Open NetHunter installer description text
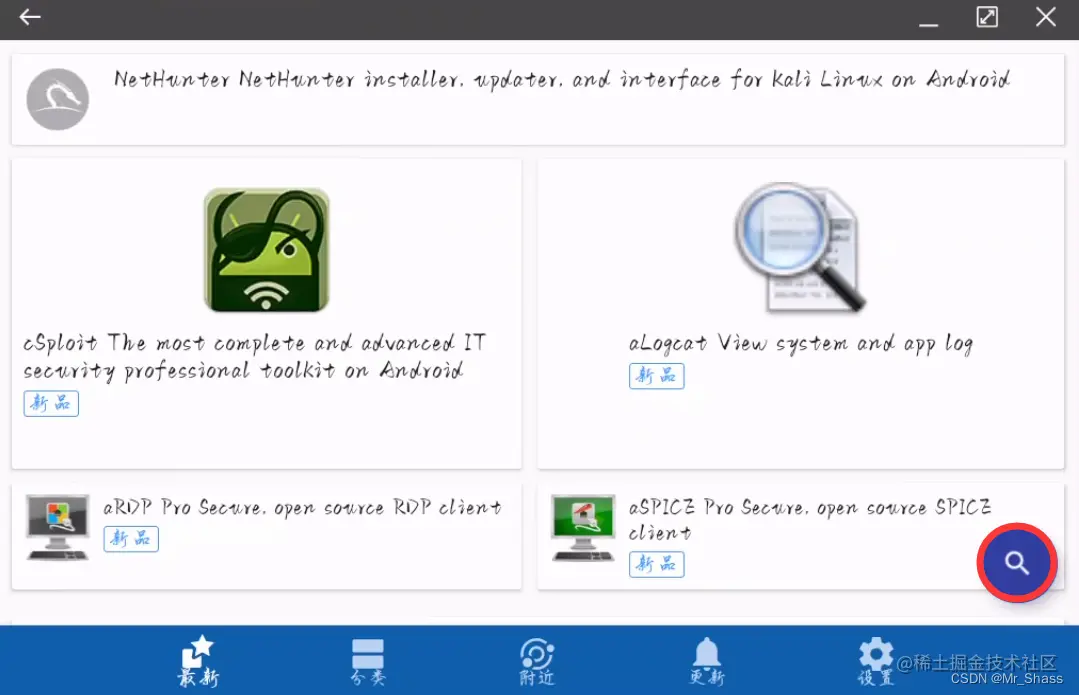 click(x=562, y=80)
